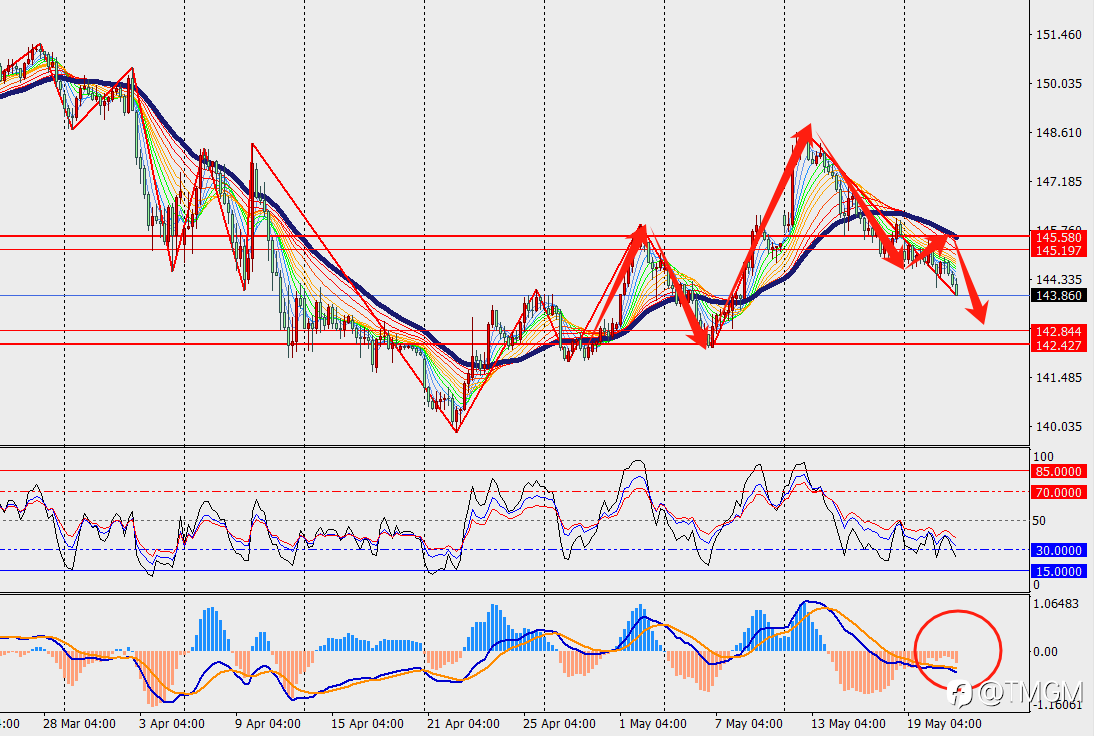Click the 21 Apr 04:00 time label
This screenshot has height=736, width=1095.
pos(463,723)
